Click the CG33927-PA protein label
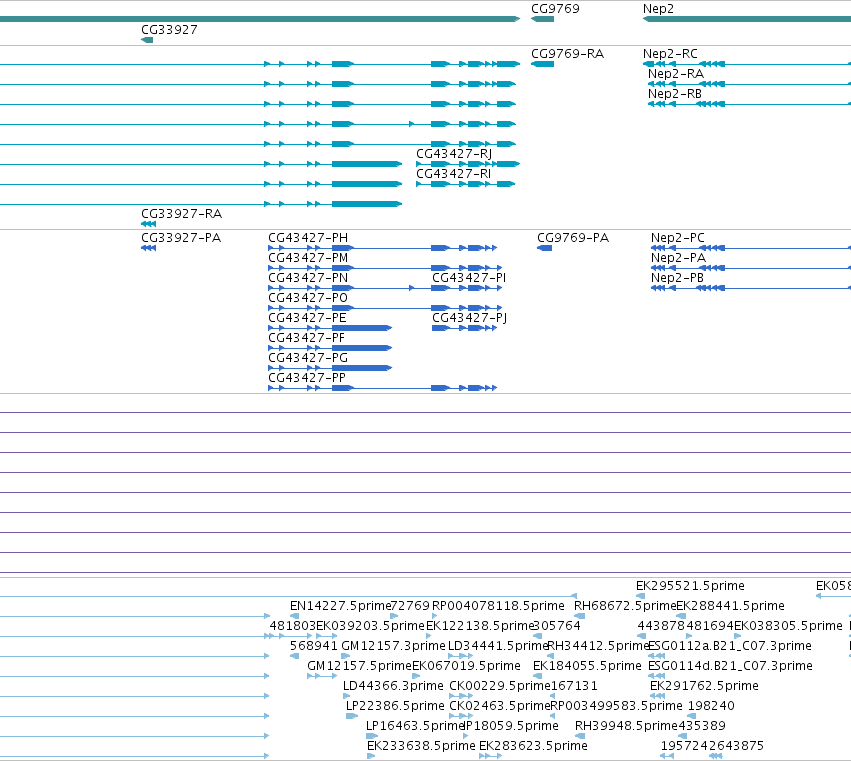This screenshot has height=761, width=851. click(181, 238)
